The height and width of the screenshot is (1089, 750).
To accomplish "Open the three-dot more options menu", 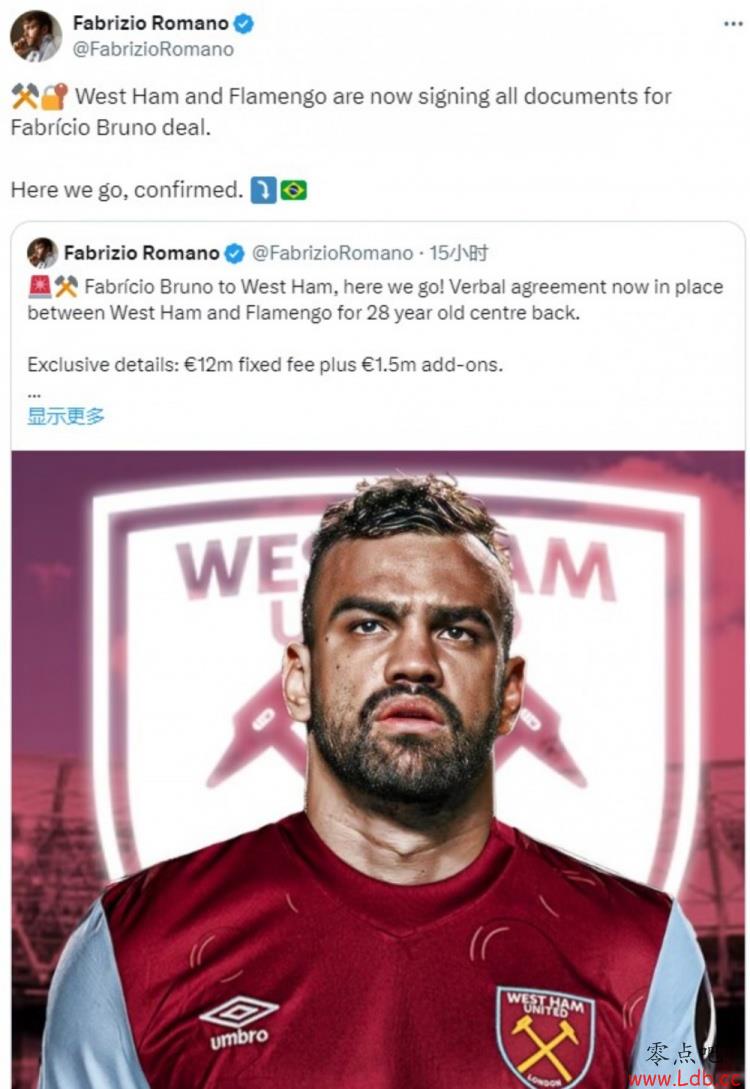I will pyautogui.click(x=733, y=24).
